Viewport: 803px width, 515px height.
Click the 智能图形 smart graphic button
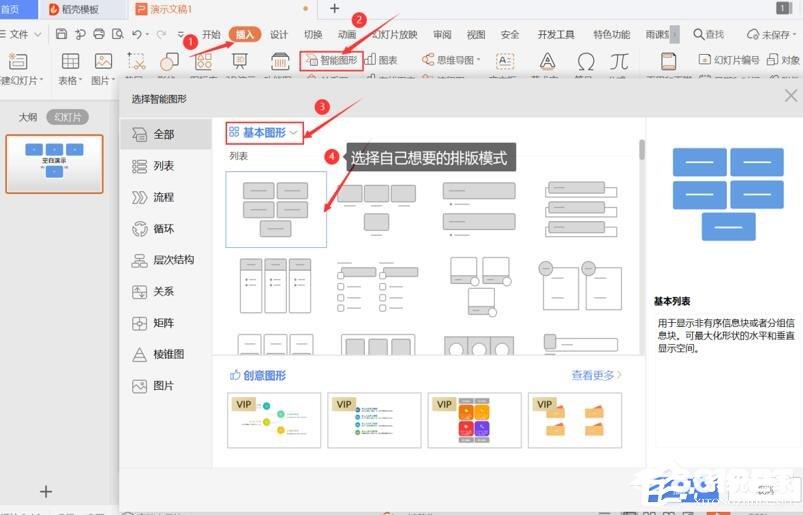point(331,60)
